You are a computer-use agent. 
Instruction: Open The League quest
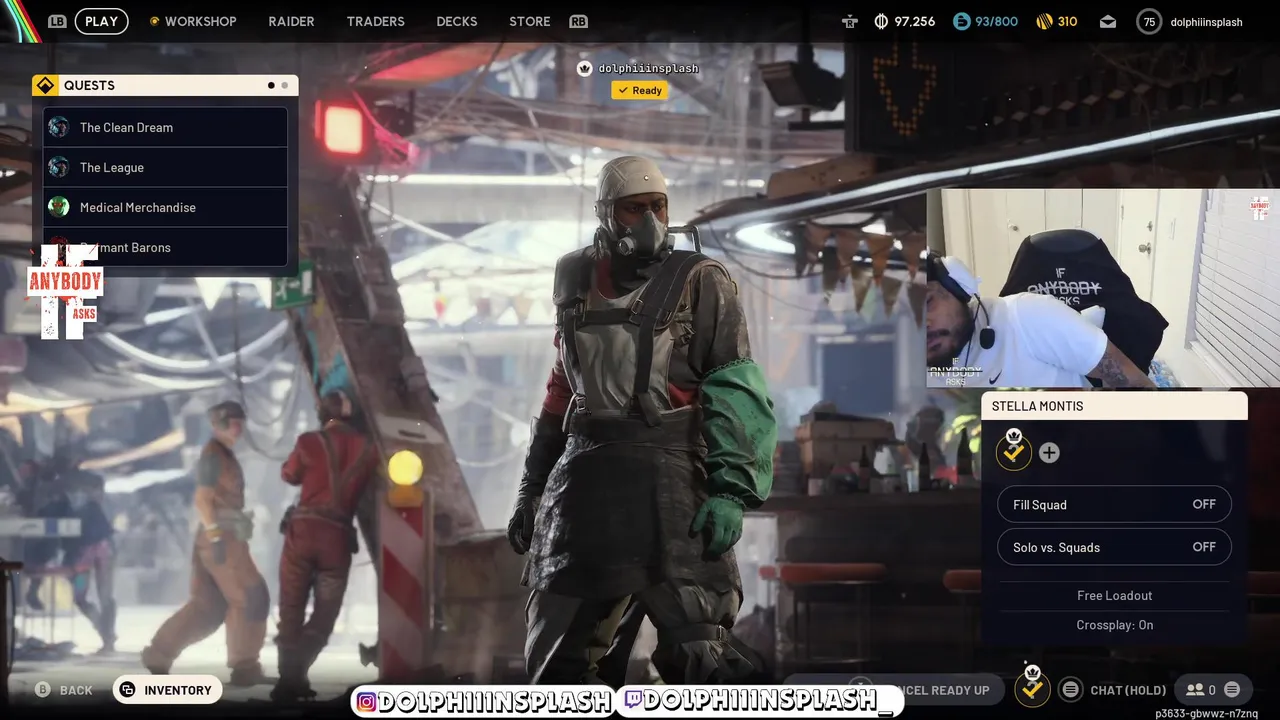(x=165, y=167)
